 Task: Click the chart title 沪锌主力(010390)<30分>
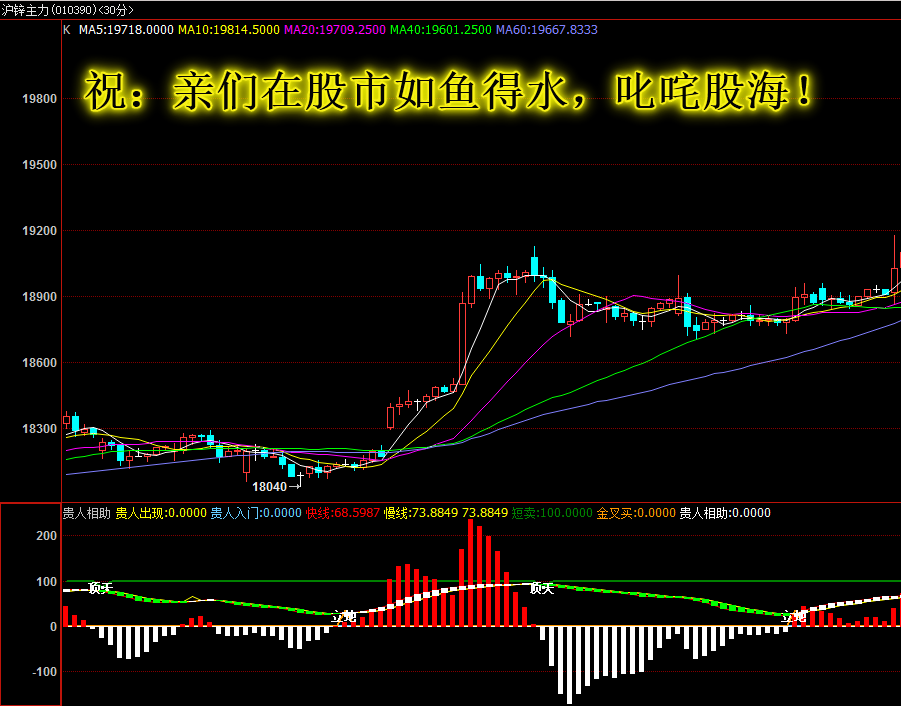[68, 10]
